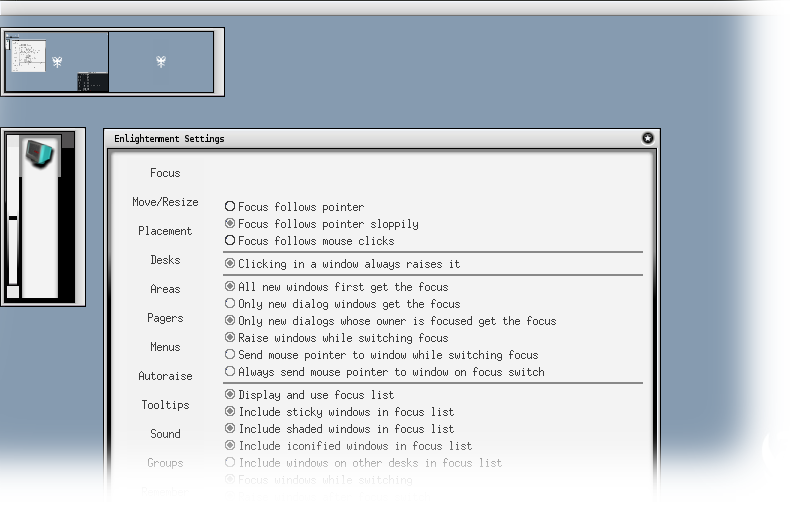Click the monitor icon in the iconbox
800x525 pixels.
click(39, 153)
